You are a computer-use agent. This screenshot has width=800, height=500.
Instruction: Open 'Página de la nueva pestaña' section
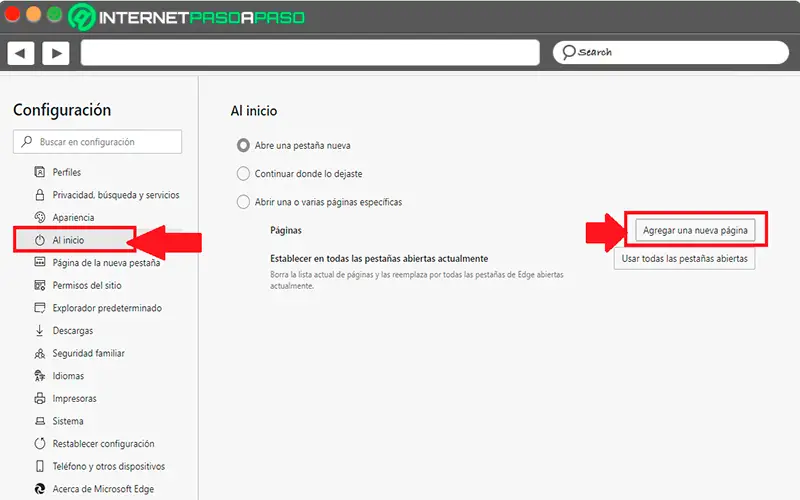point(106,262)
